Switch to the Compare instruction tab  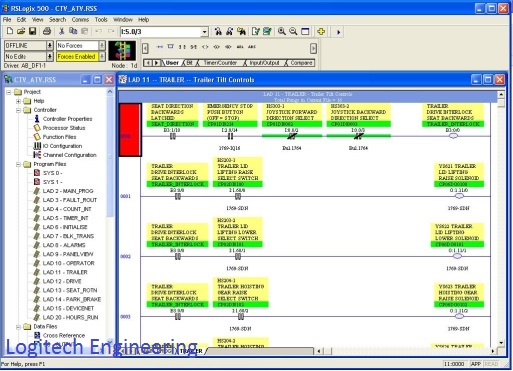[x=301, y=63]
